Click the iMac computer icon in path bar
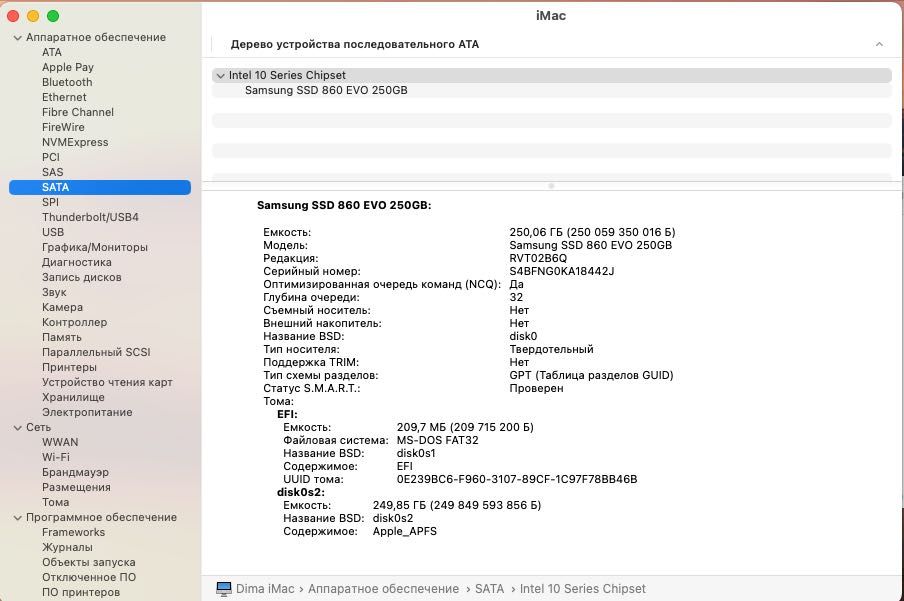 click(223, 588)
